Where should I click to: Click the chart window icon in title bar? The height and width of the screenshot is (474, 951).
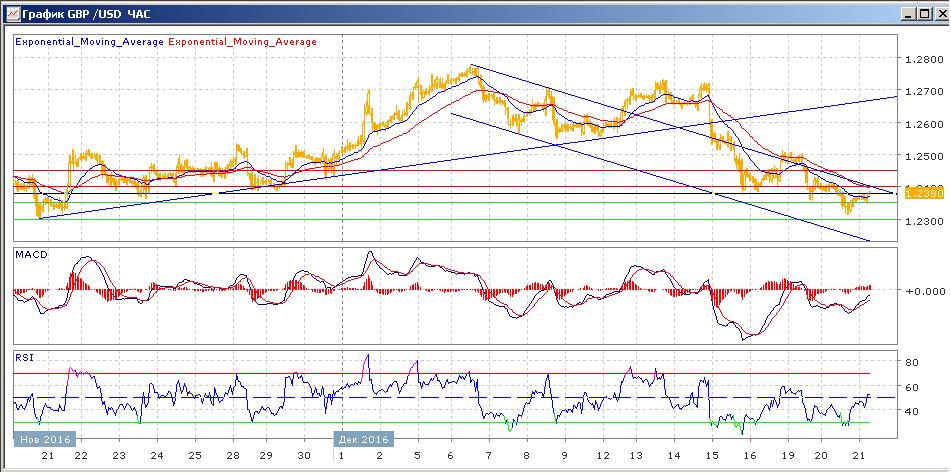tap(12, 13)
